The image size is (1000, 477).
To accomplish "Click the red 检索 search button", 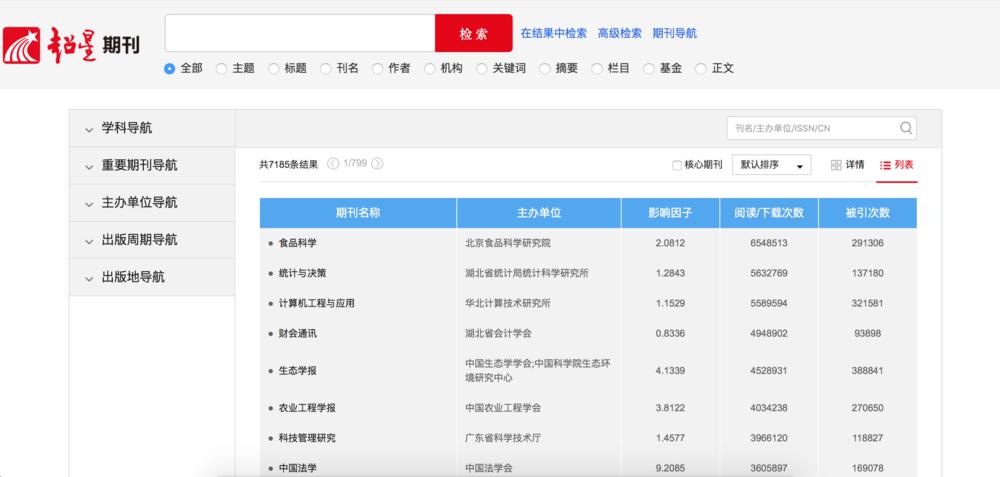I will [473, 33].
